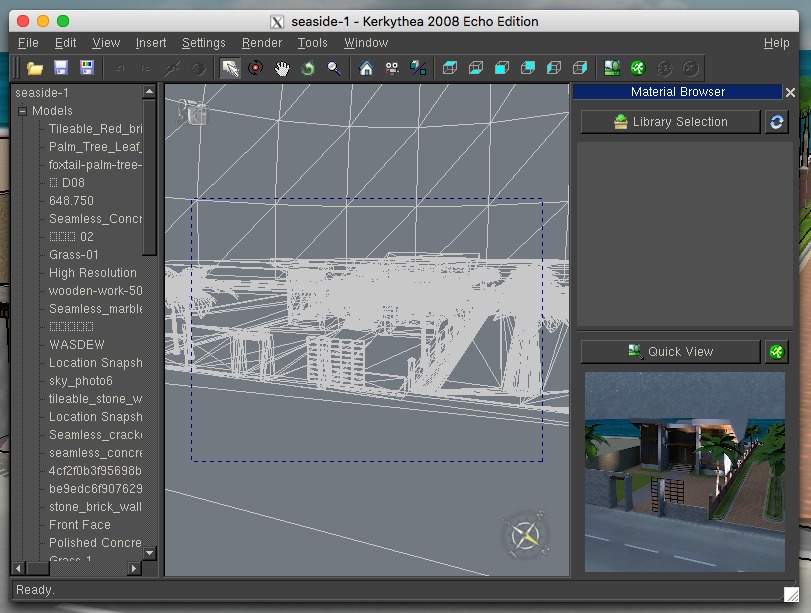This screenshot has width=811, height=613.
Task: Click the squares percent toolbar icon
Action: (x=418, y=68)
